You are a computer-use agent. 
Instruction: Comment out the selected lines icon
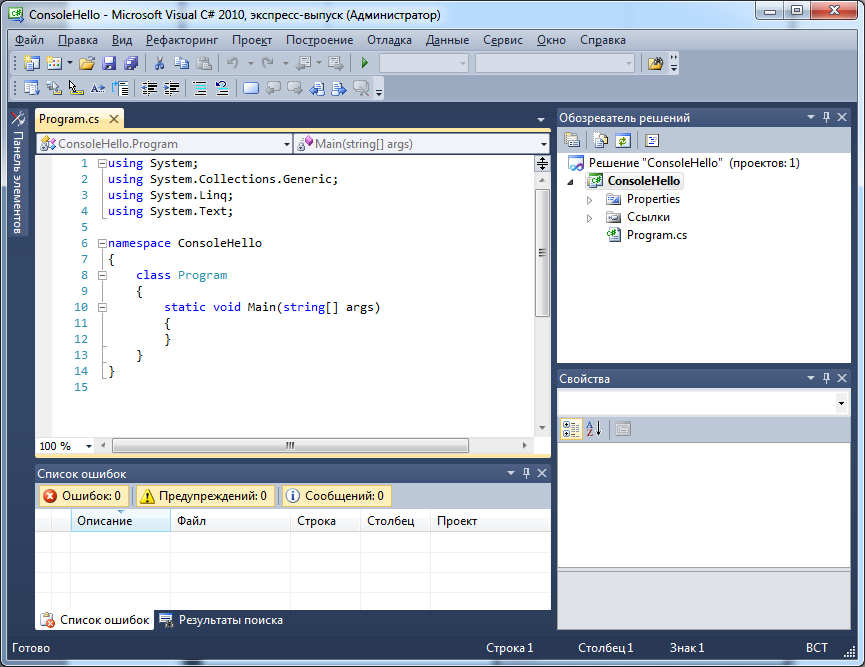pyautogui.click(x=200, y=88)
